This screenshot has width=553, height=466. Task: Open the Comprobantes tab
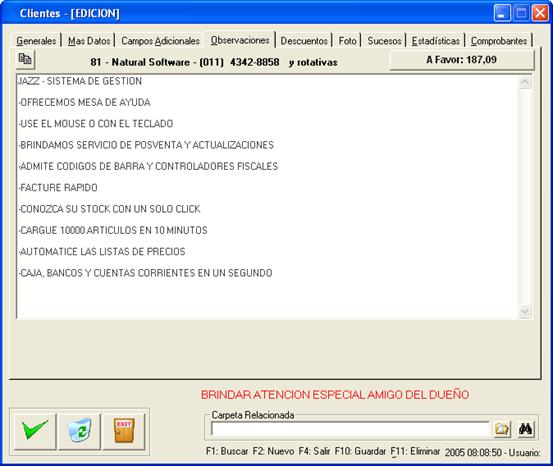tap(499, 41)
